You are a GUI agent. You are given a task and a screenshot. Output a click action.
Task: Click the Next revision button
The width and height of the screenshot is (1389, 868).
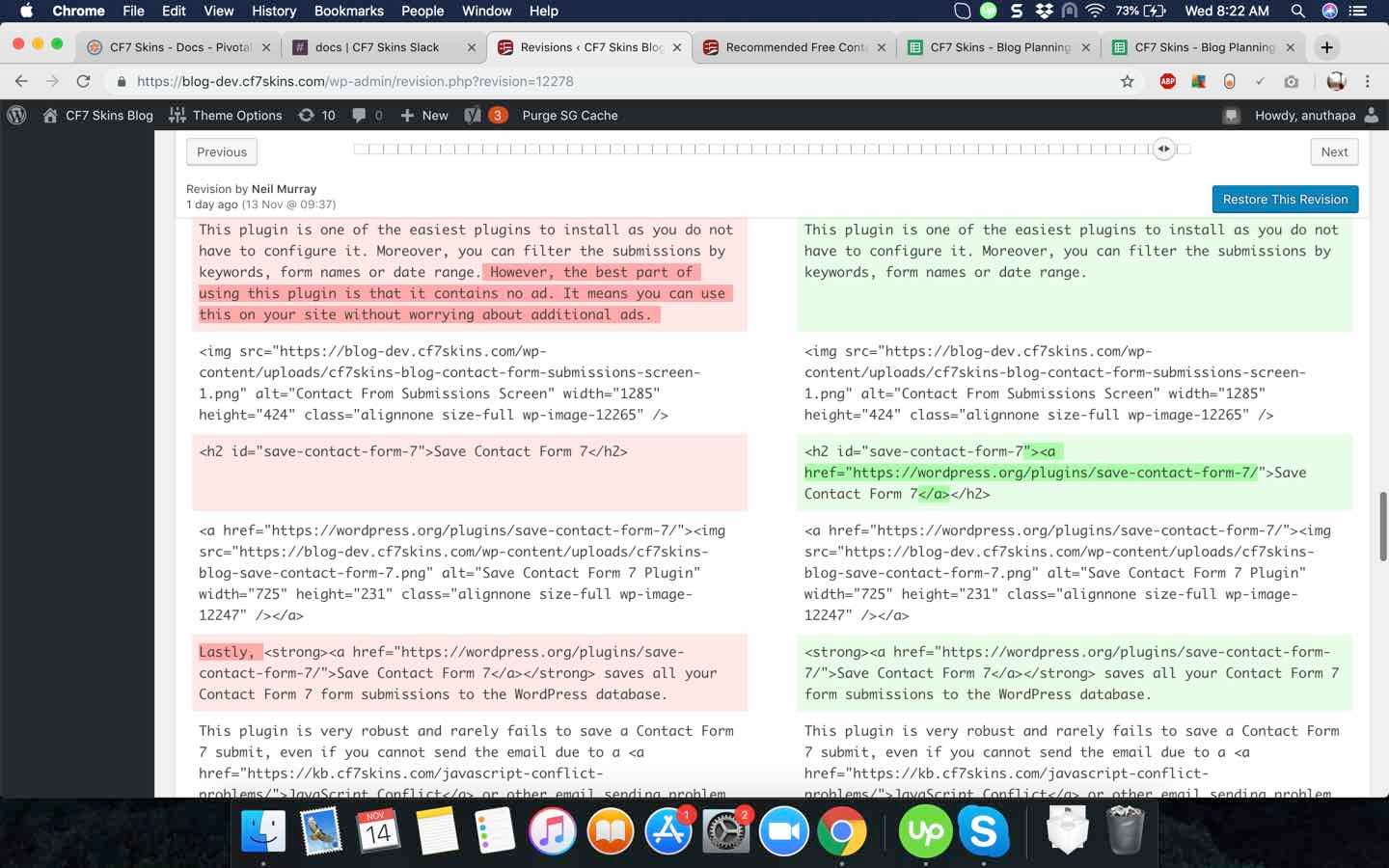tap(1334, 151)
